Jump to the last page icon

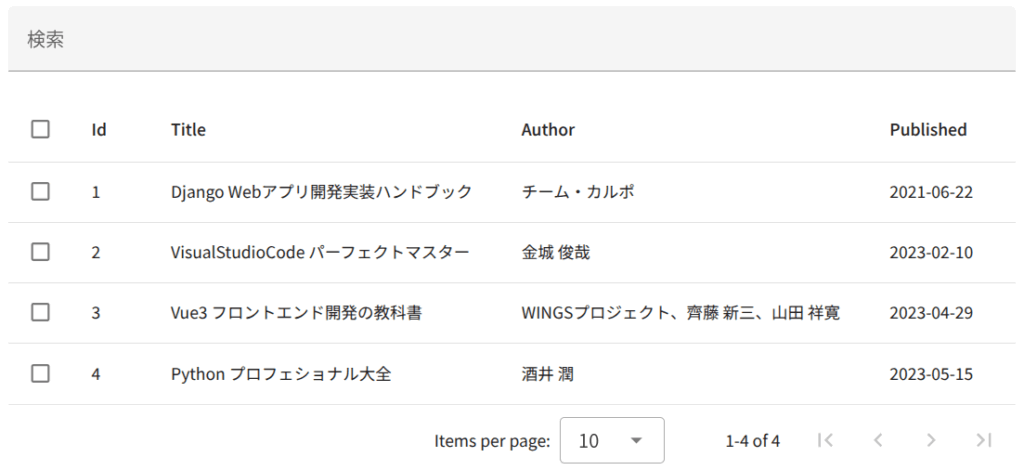[983, 440]
